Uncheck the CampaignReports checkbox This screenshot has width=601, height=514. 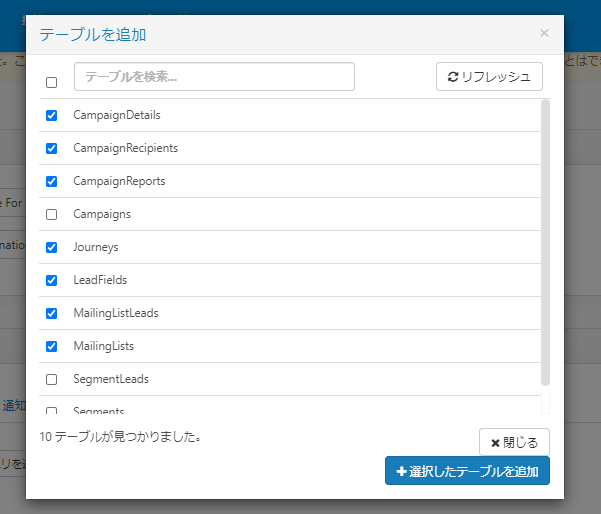coord(52,181)
